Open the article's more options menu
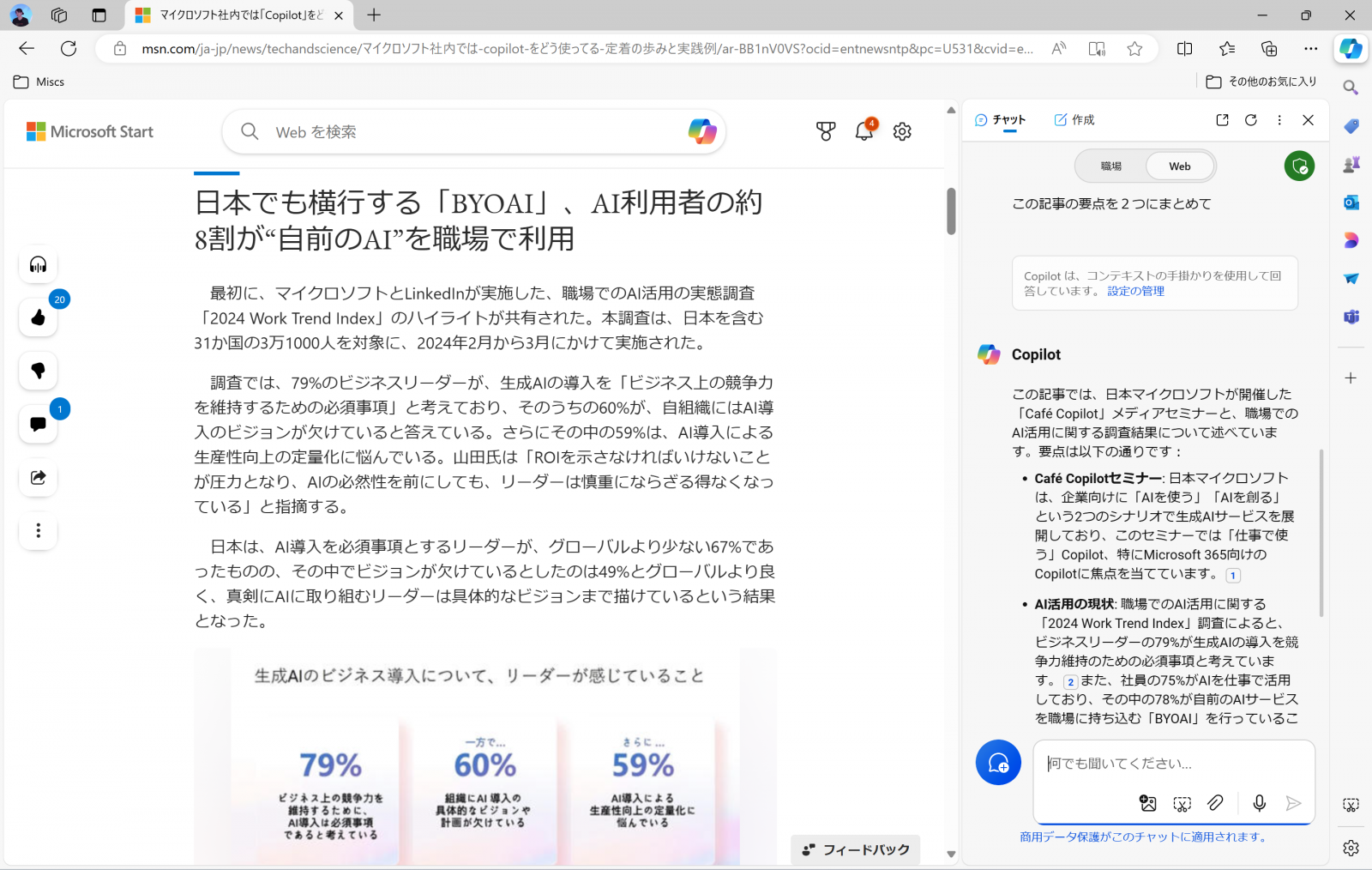Screen dimensions: 1372x870 [38, 530]
